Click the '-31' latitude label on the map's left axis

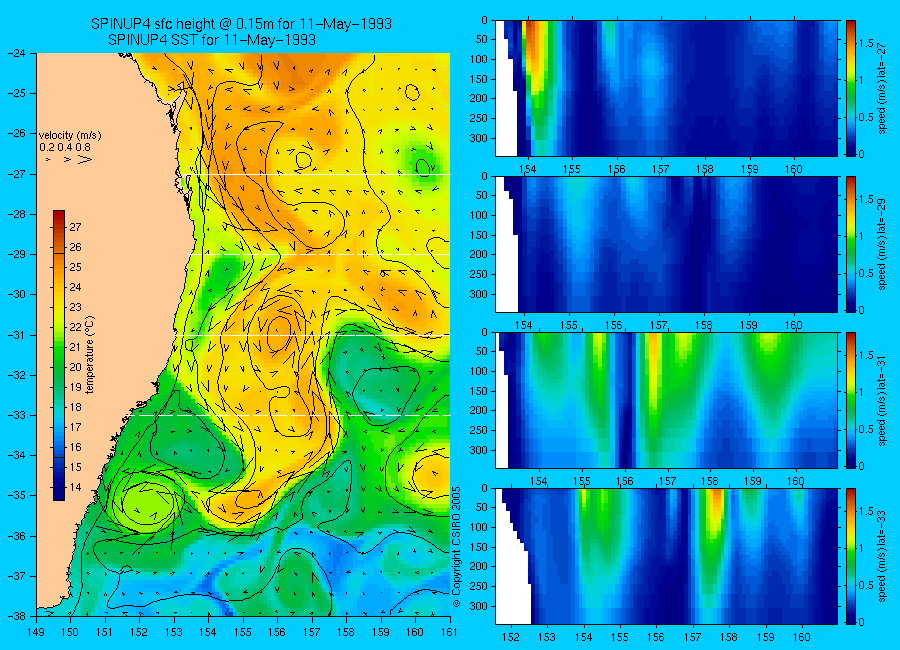[17, 335]
